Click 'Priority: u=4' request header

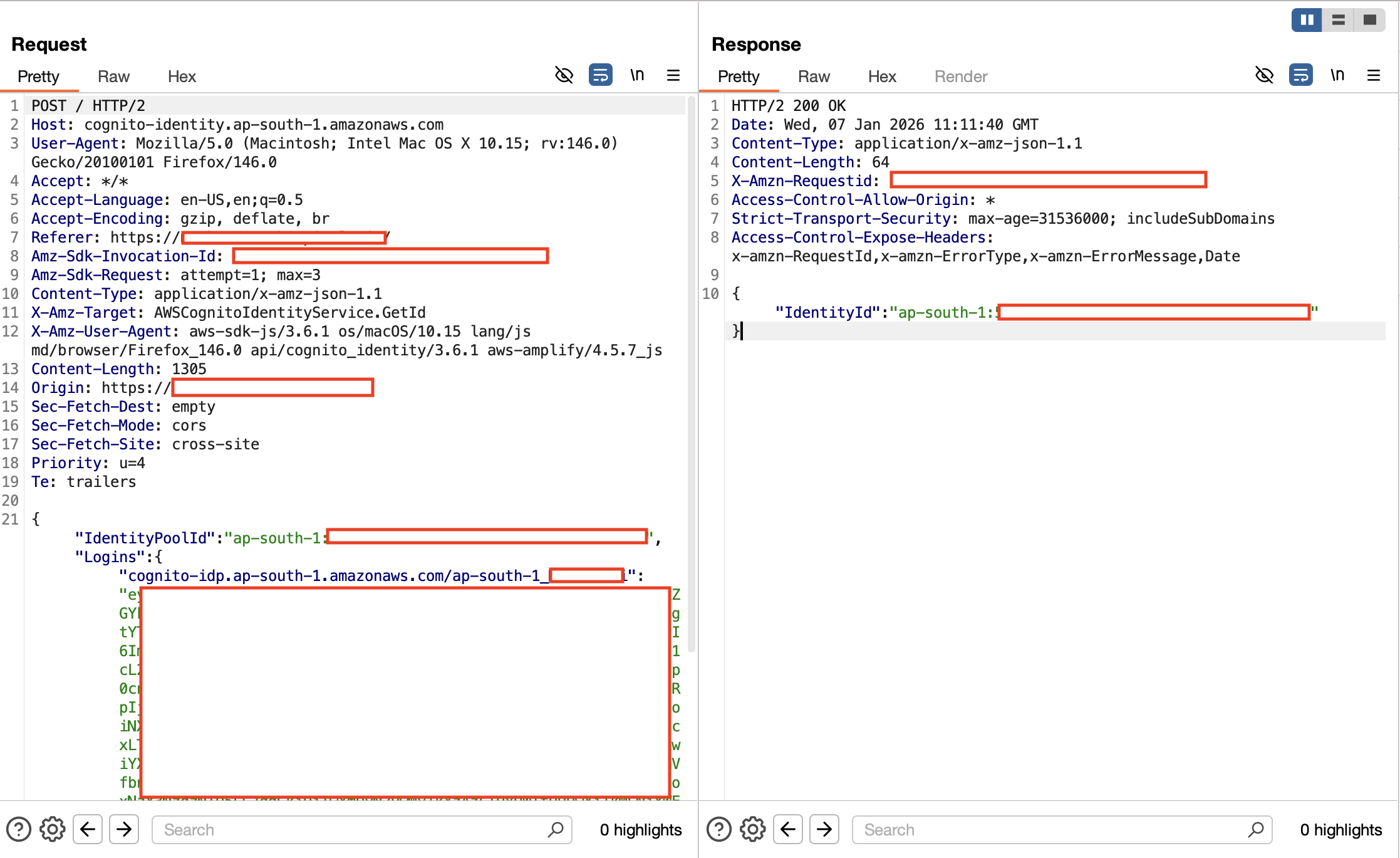pos(88,463)
